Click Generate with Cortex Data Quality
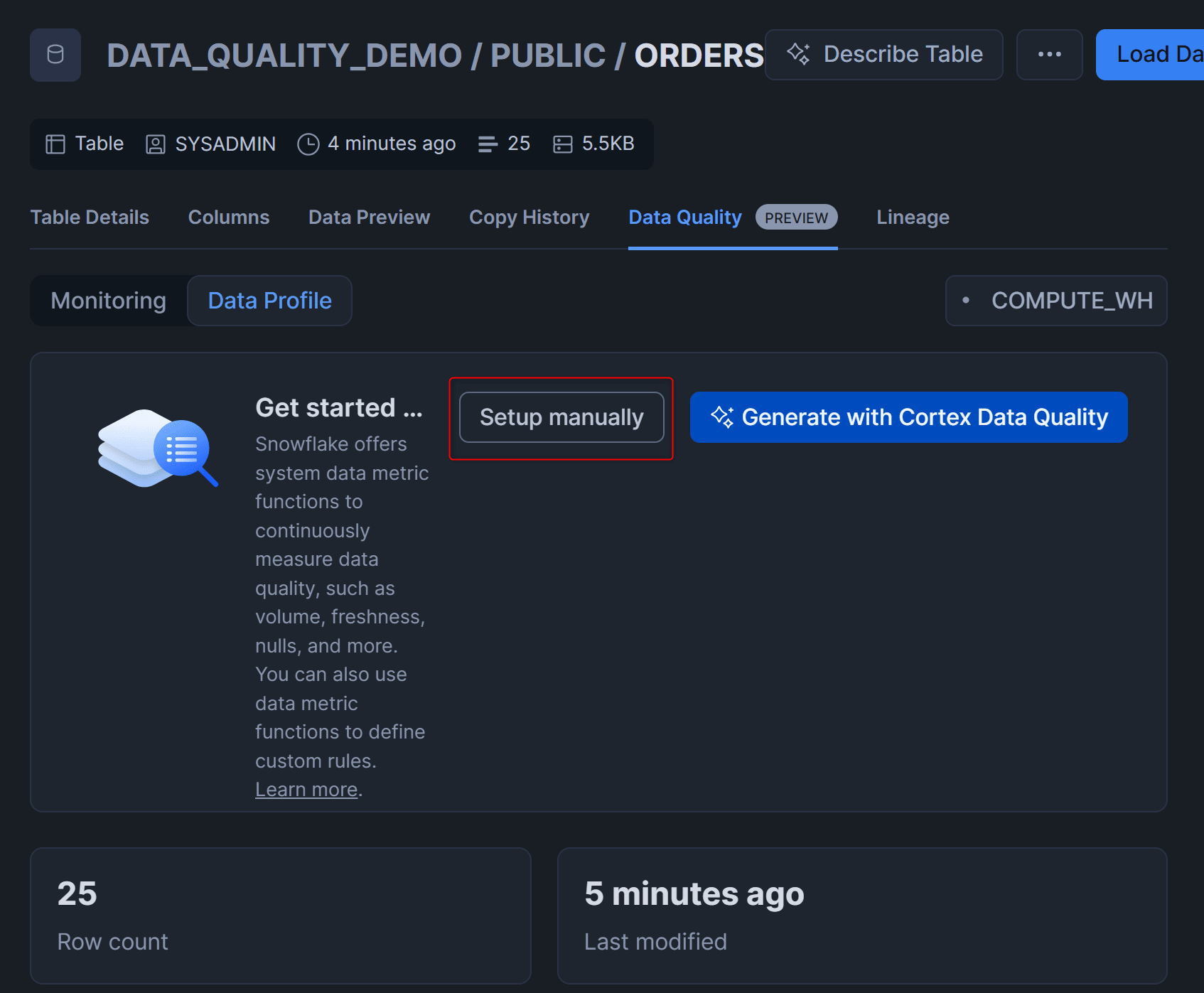 (x=908, y=417)
